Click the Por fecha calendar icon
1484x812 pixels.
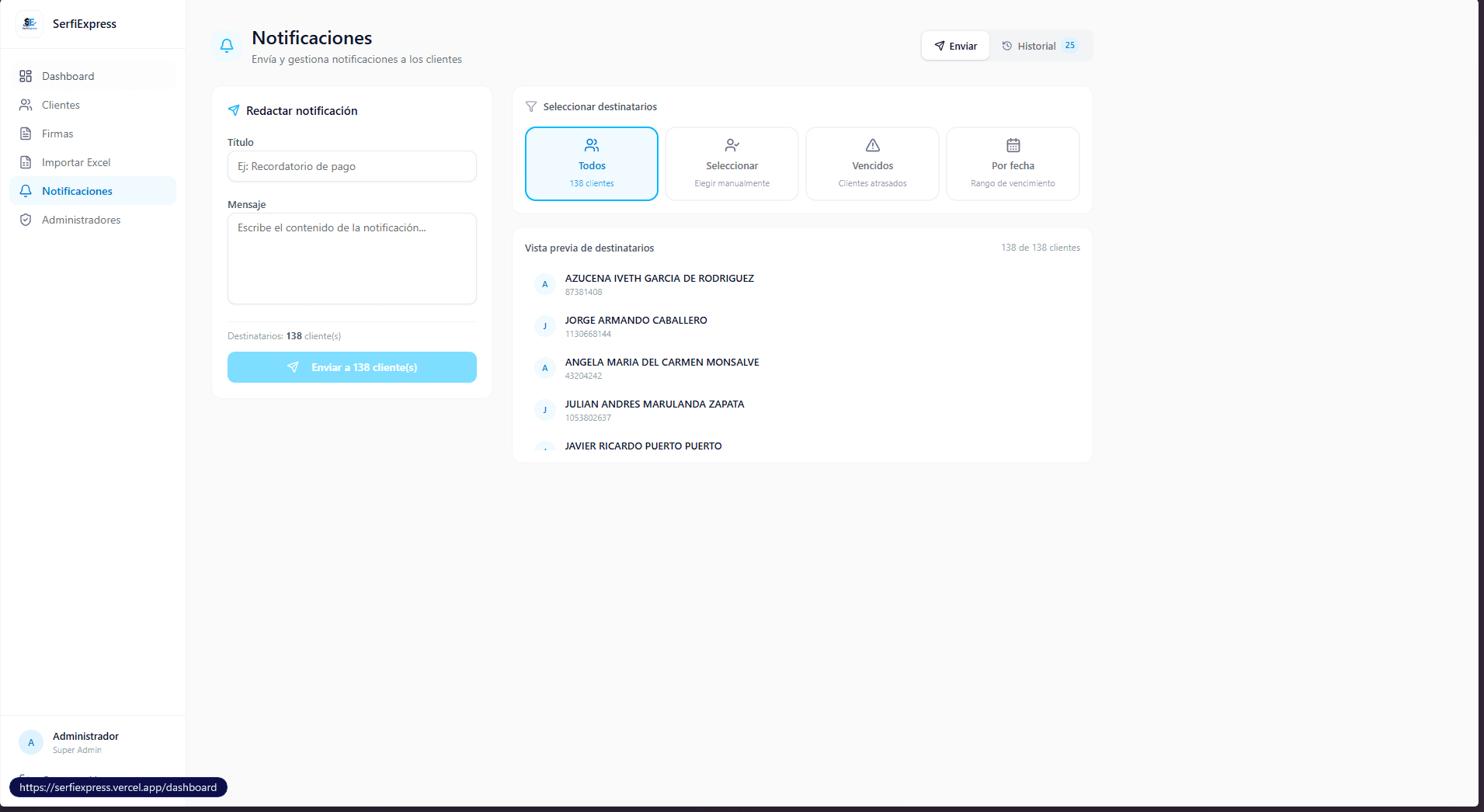1013,145
